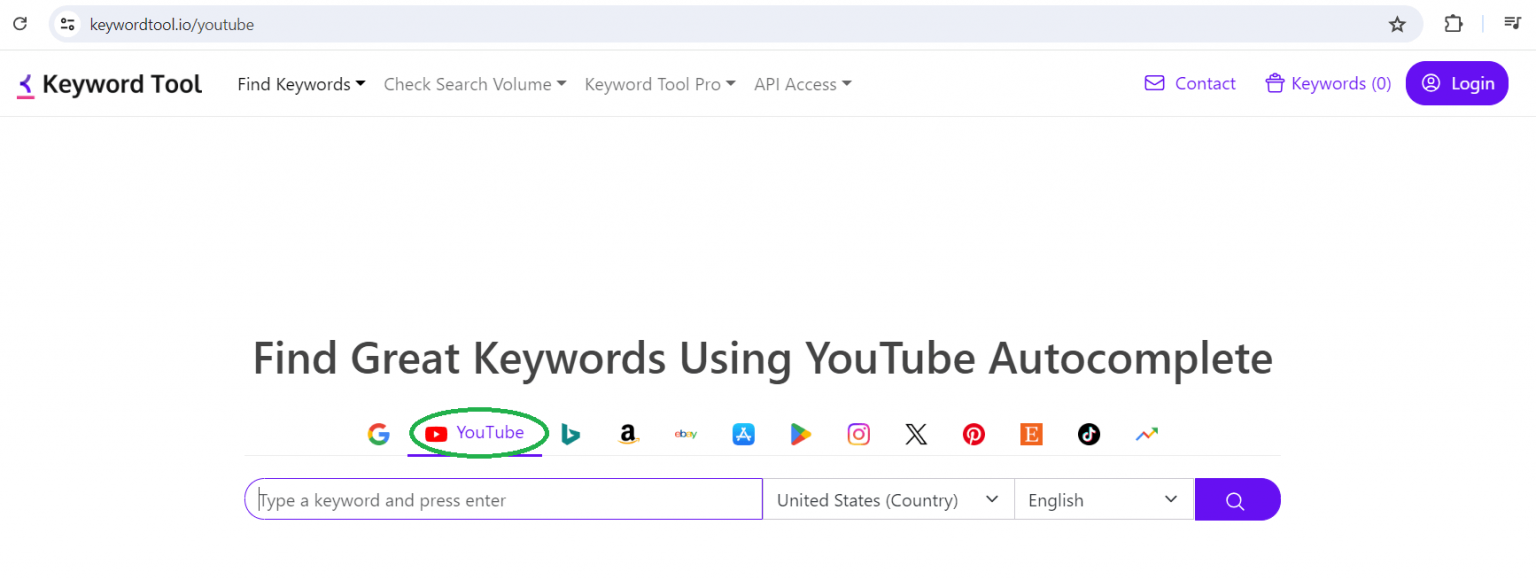Select the Google Play Store icon
Viewport: 1536px width, 579px height.
coord(801,434)
